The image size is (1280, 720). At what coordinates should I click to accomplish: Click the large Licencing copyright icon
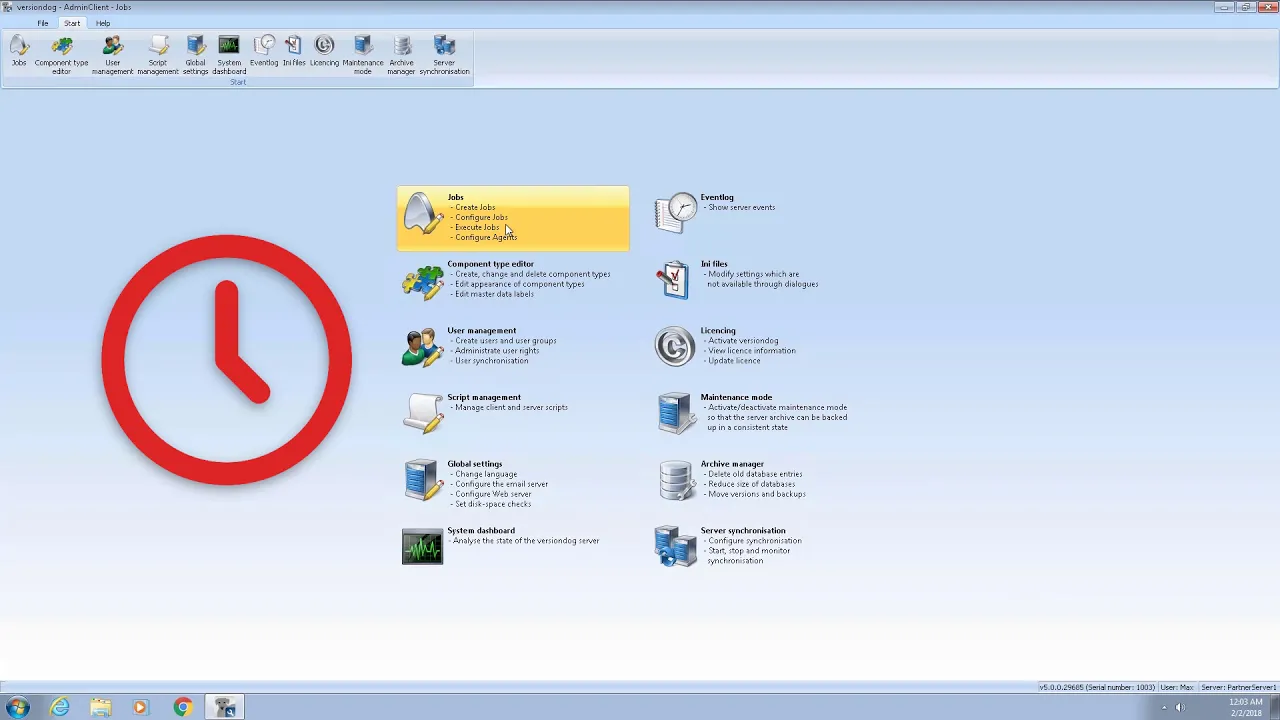(675, 347)
